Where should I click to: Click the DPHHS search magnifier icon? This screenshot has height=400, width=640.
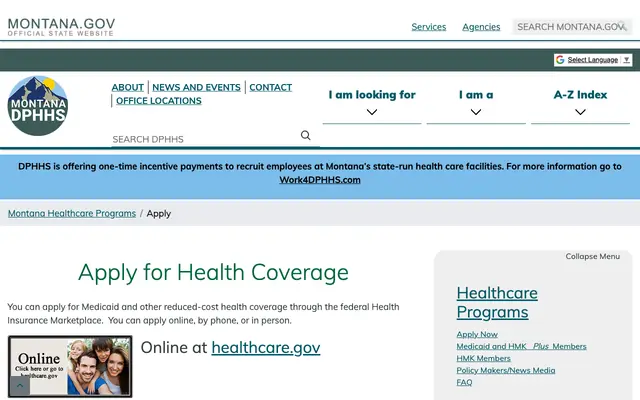pyautogui.click(x=305, y=135)
